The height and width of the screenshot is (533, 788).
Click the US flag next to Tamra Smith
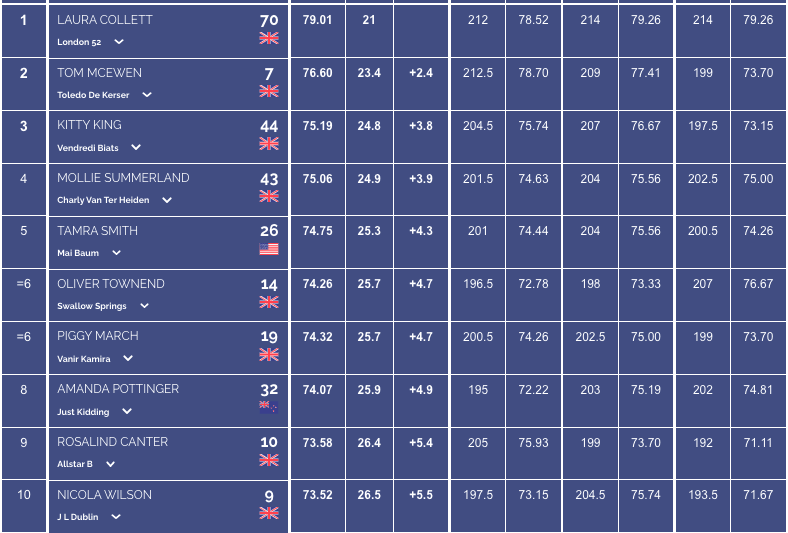[269, 249]
